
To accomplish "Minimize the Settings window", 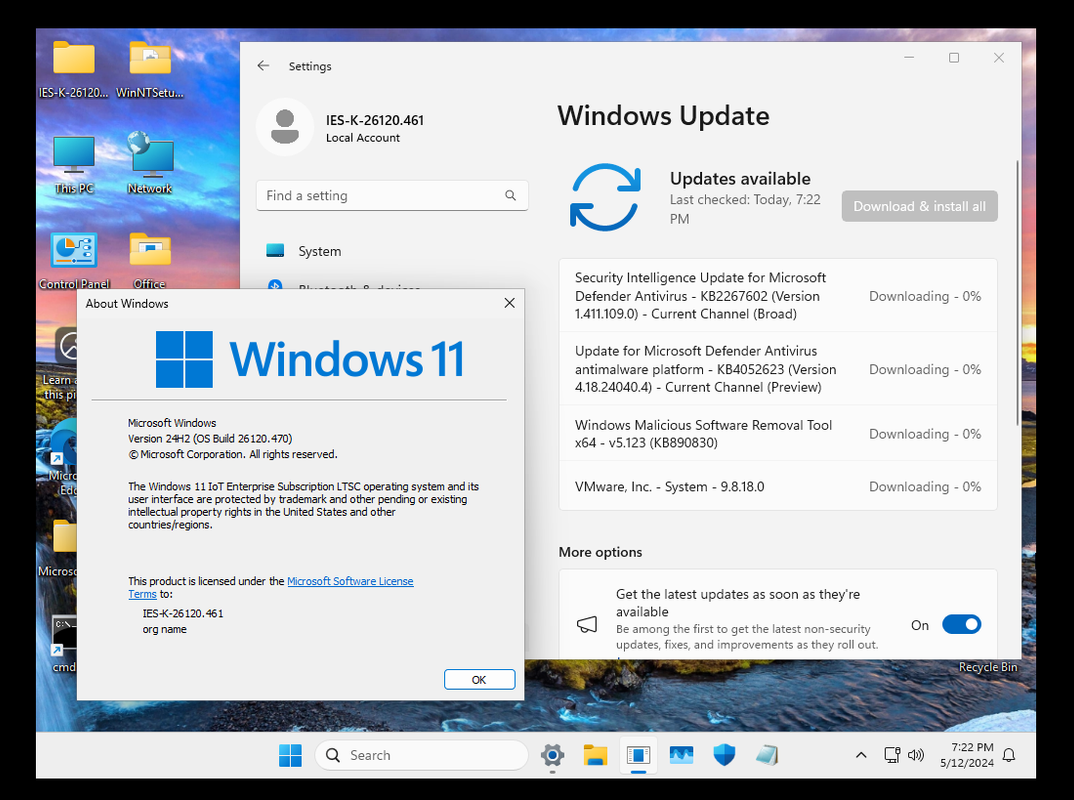I will pyautogui.click(x=909, y=58).
